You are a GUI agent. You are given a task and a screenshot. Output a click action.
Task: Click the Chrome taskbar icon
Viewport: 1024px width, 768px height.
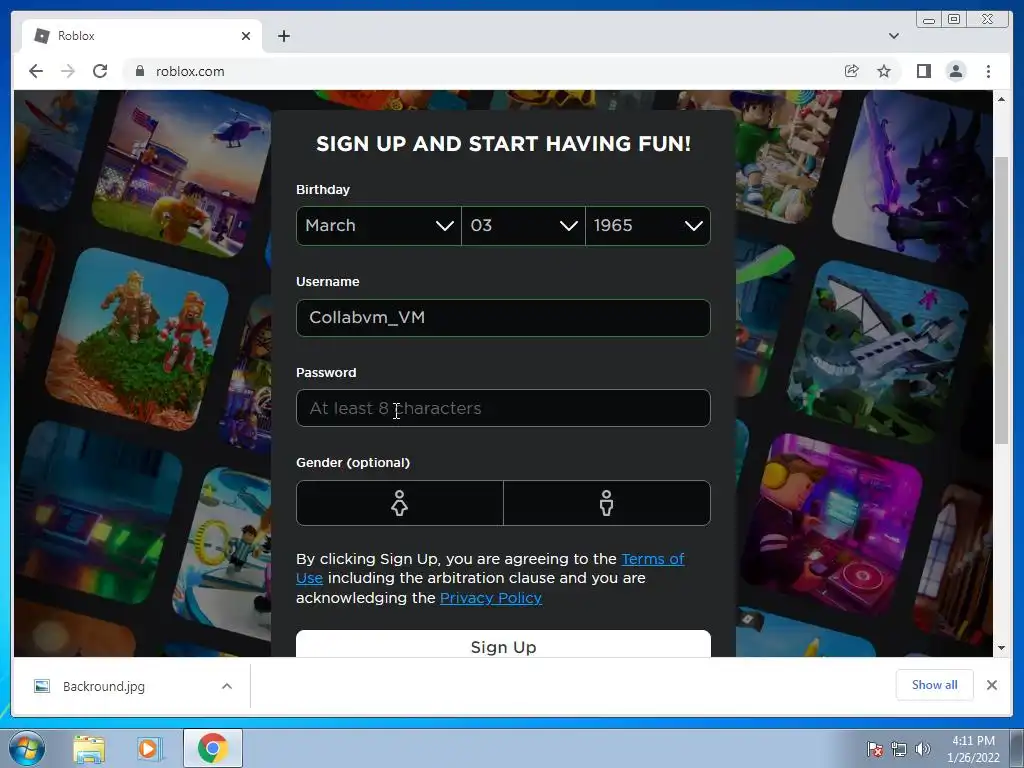[212, 748]
